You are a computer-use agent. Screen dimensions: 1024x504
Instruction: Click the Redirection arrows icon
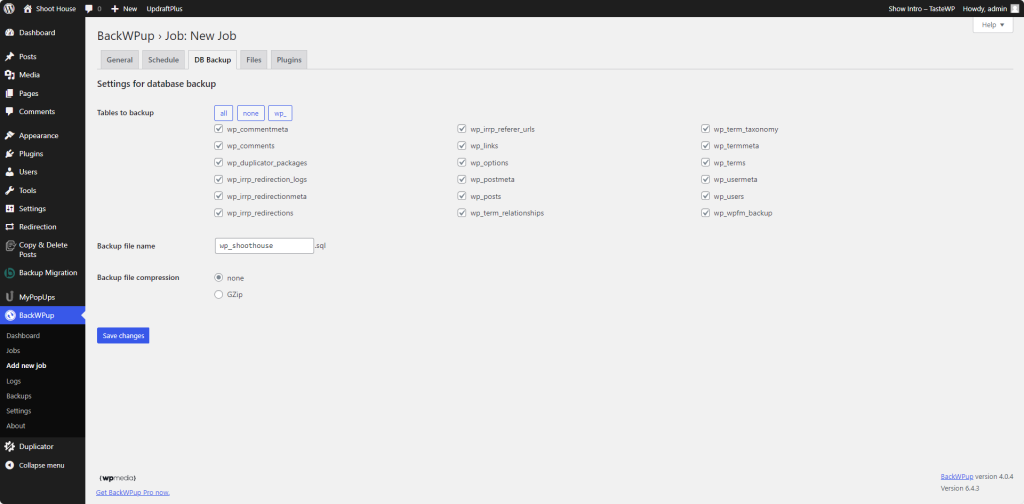[9, 227]
